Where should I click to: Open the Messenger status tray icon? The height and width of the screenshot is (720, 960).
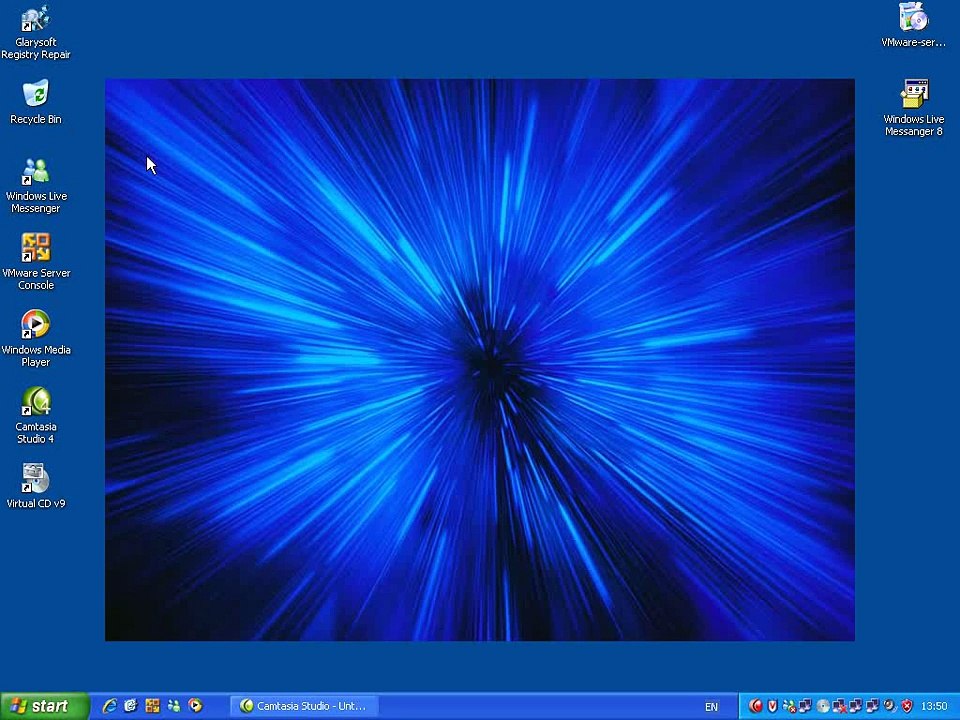(789, 707)
